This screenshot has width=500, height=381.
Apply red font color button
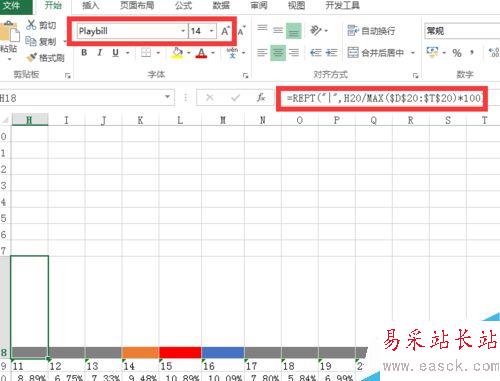pos(201,53)
